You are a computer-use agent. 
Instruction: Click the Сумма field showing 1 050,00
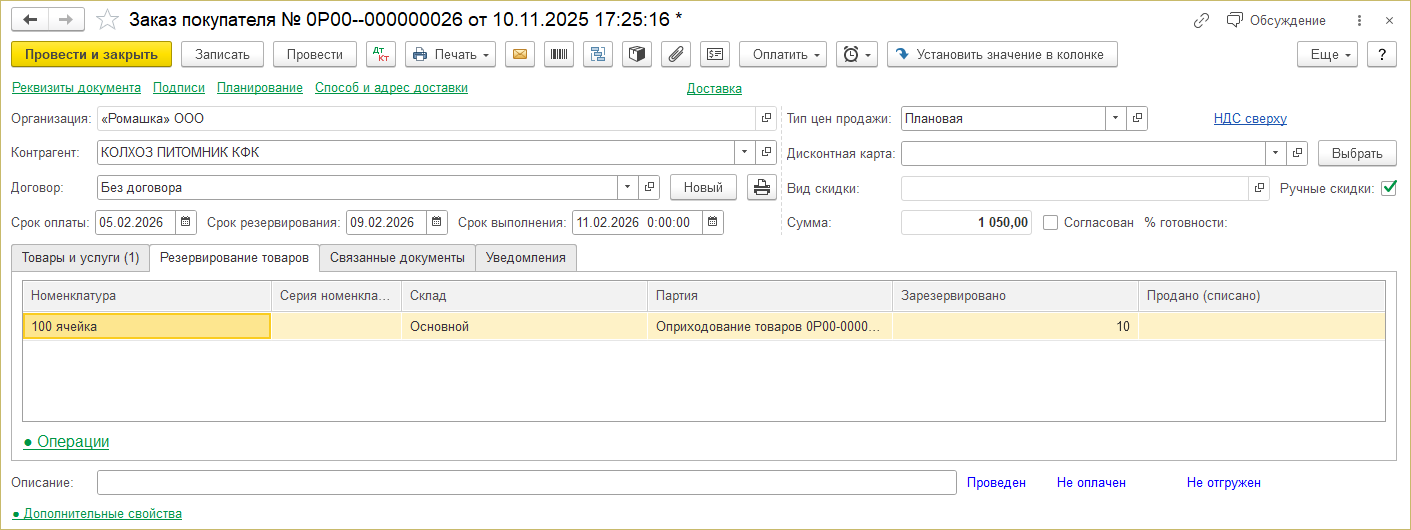pyautogui.click(x=966, y=223)
